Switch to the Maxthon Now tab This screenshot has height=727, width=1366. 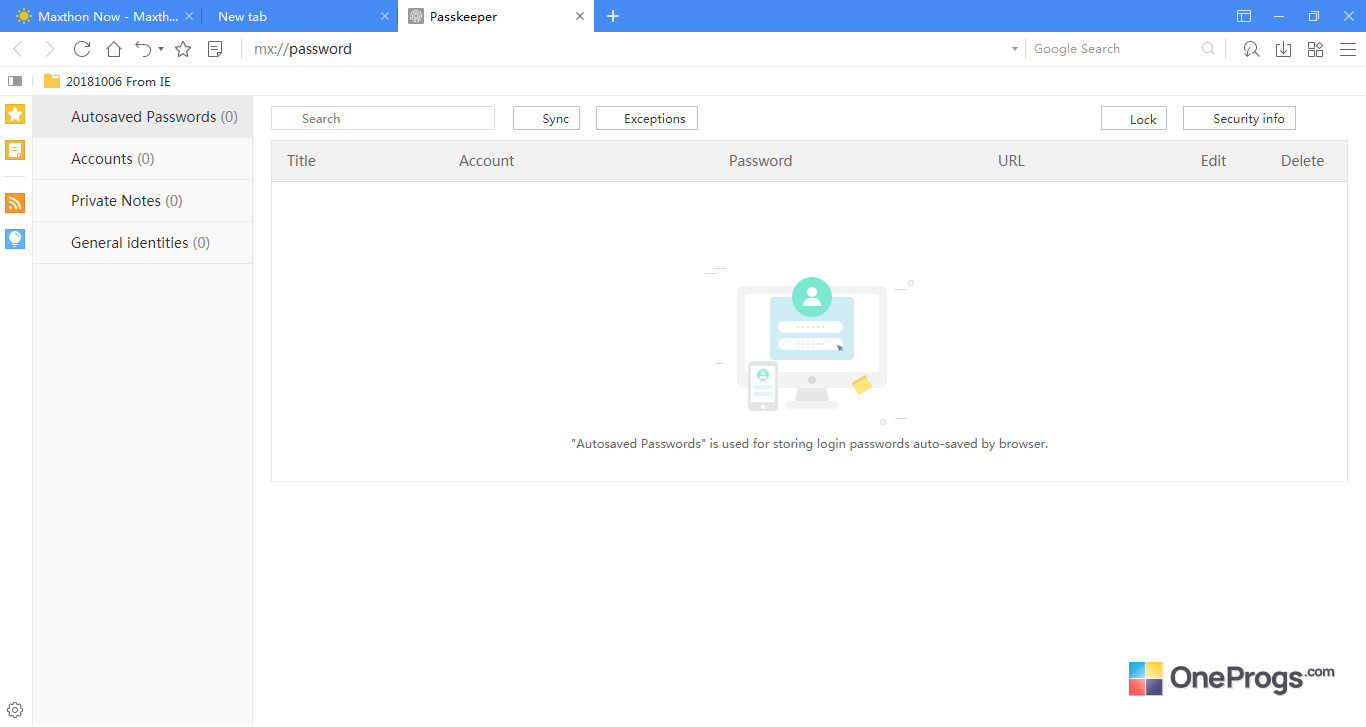(x=100, y=16)
